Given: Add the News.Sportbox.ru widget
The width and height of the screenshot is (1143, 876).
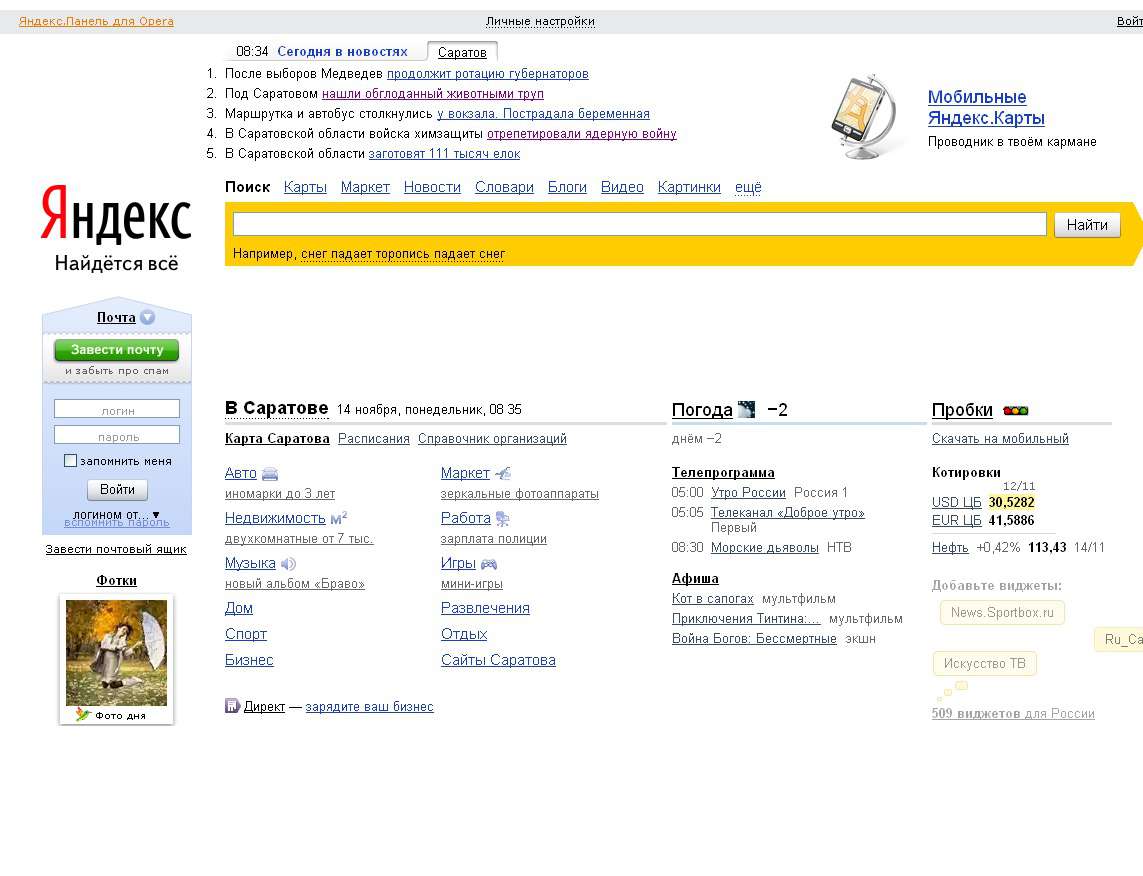Looking at the screenshot, I should point(1002,613).
